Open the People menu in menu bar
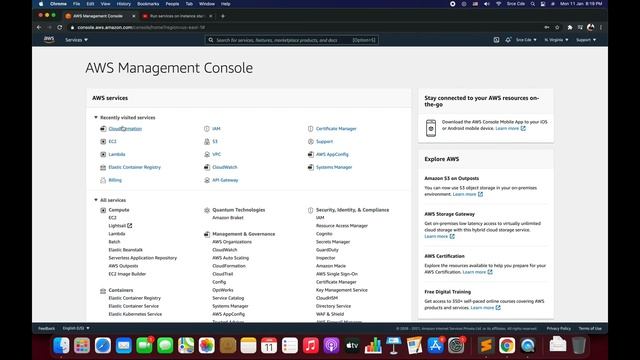Screen dimensions: 640x360 [x=172, y=4]
